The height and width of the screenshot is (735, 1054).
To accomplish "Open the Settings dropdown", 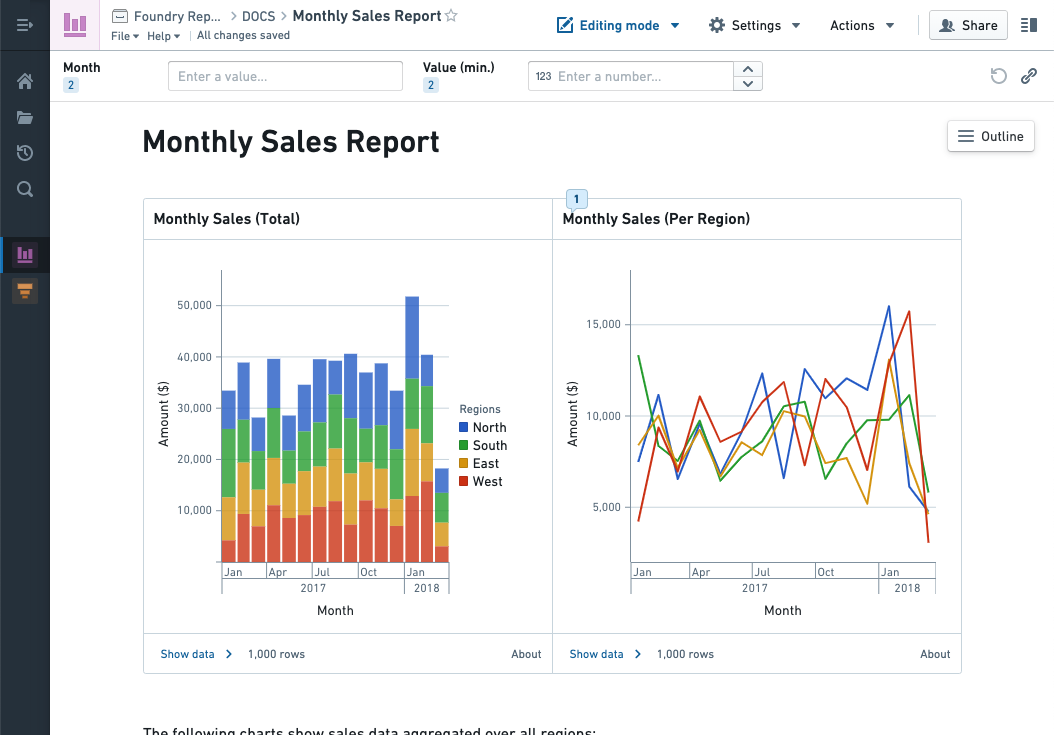I will [754, 26].
